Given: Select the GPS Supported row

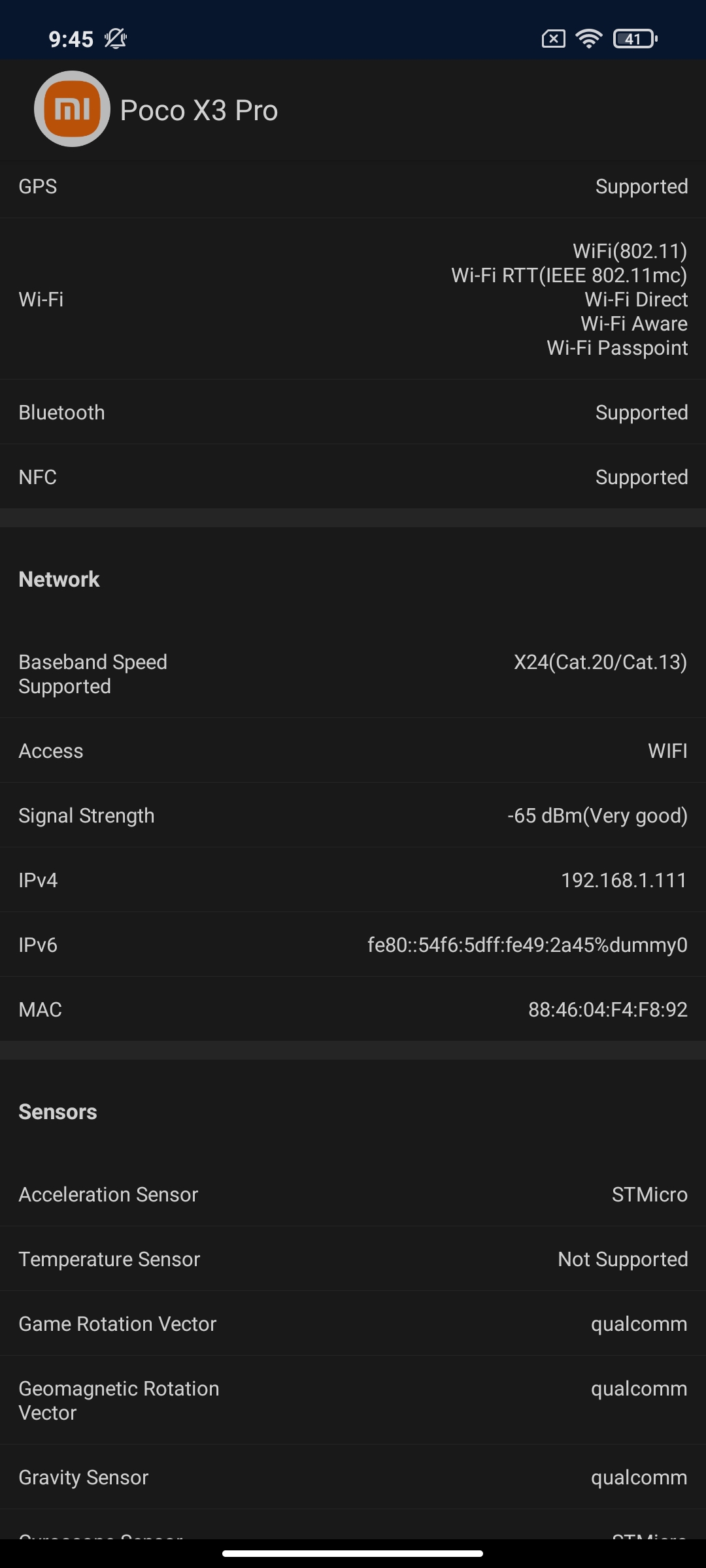Looking at the screenshot, I should point(353,187).
